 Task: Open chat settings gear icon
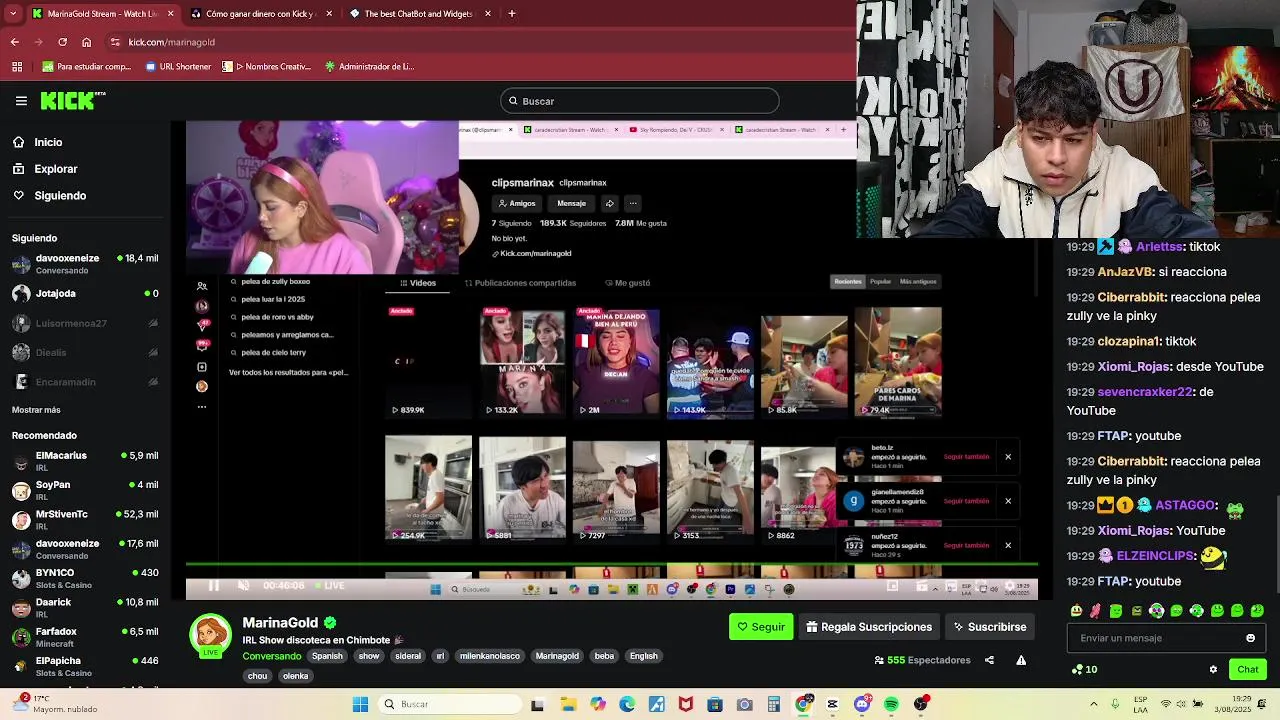[x=1213, y=670]
